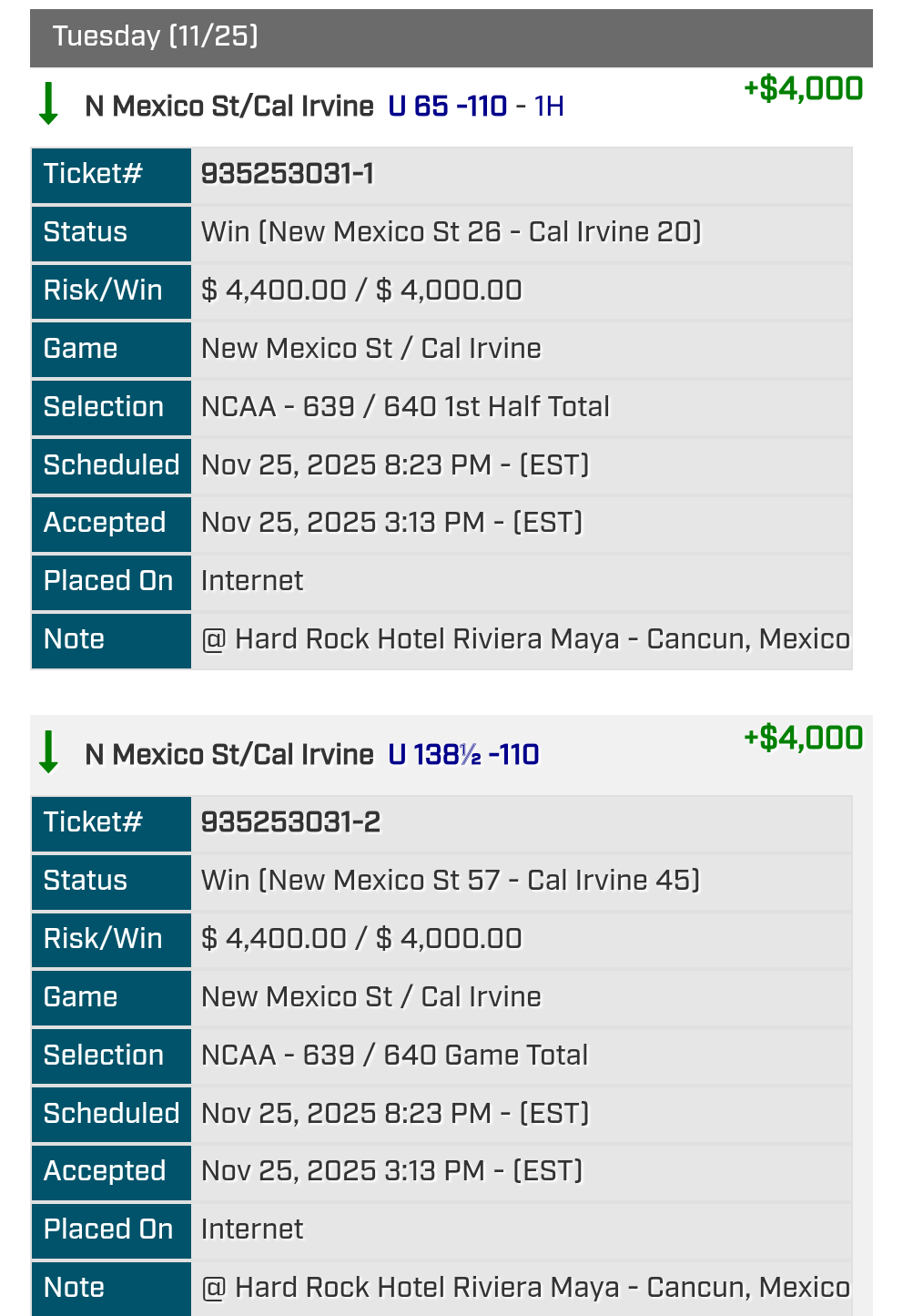Click the Game Total selection value

394,1056
